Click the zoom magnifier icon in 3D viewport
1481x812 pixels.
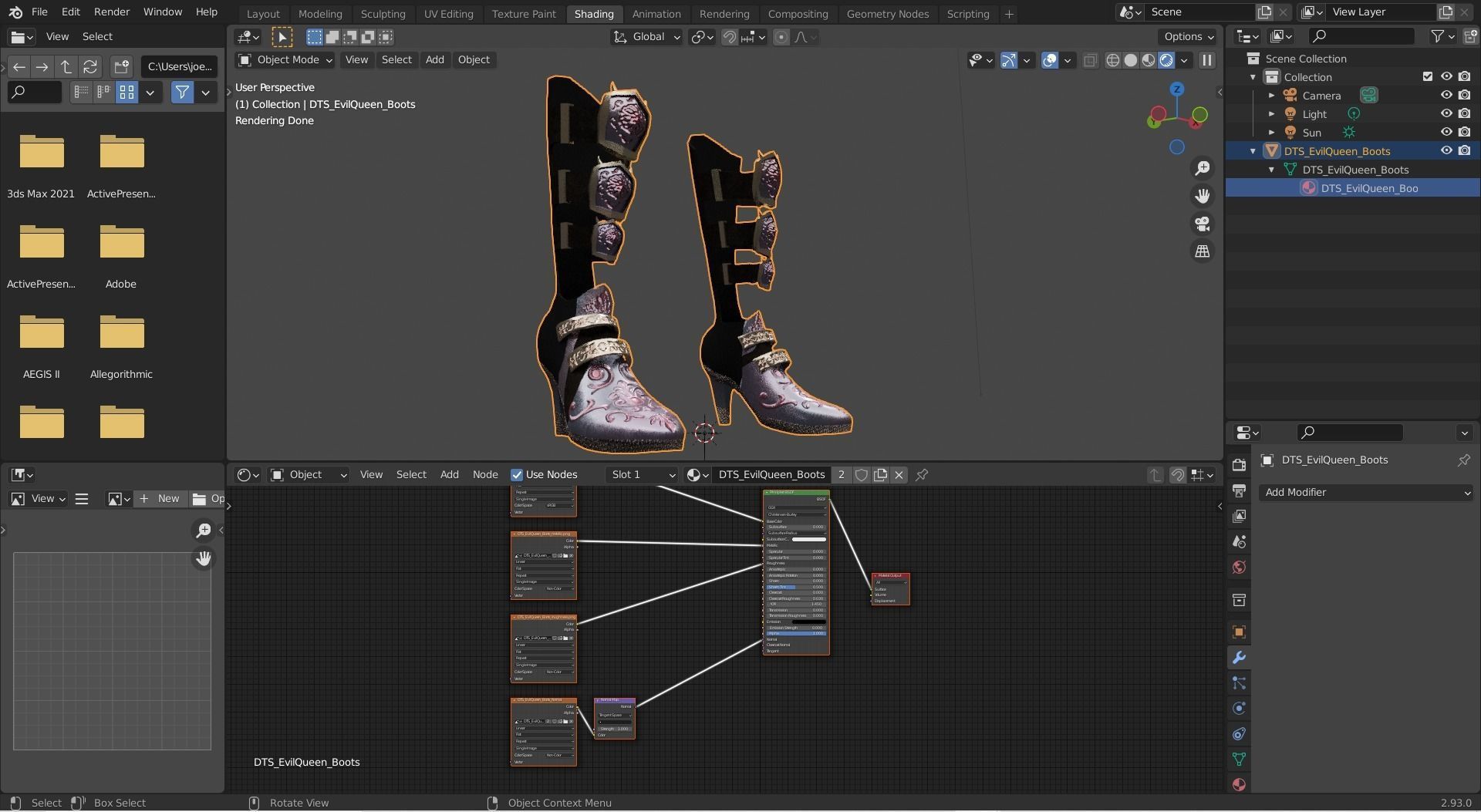[x=1202, y=169]
